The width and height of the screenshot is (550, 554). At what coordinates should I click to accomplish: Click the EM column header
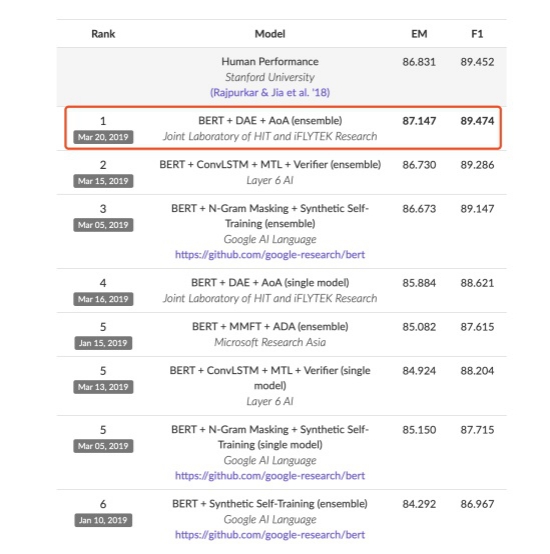click(x=419, y=34)
